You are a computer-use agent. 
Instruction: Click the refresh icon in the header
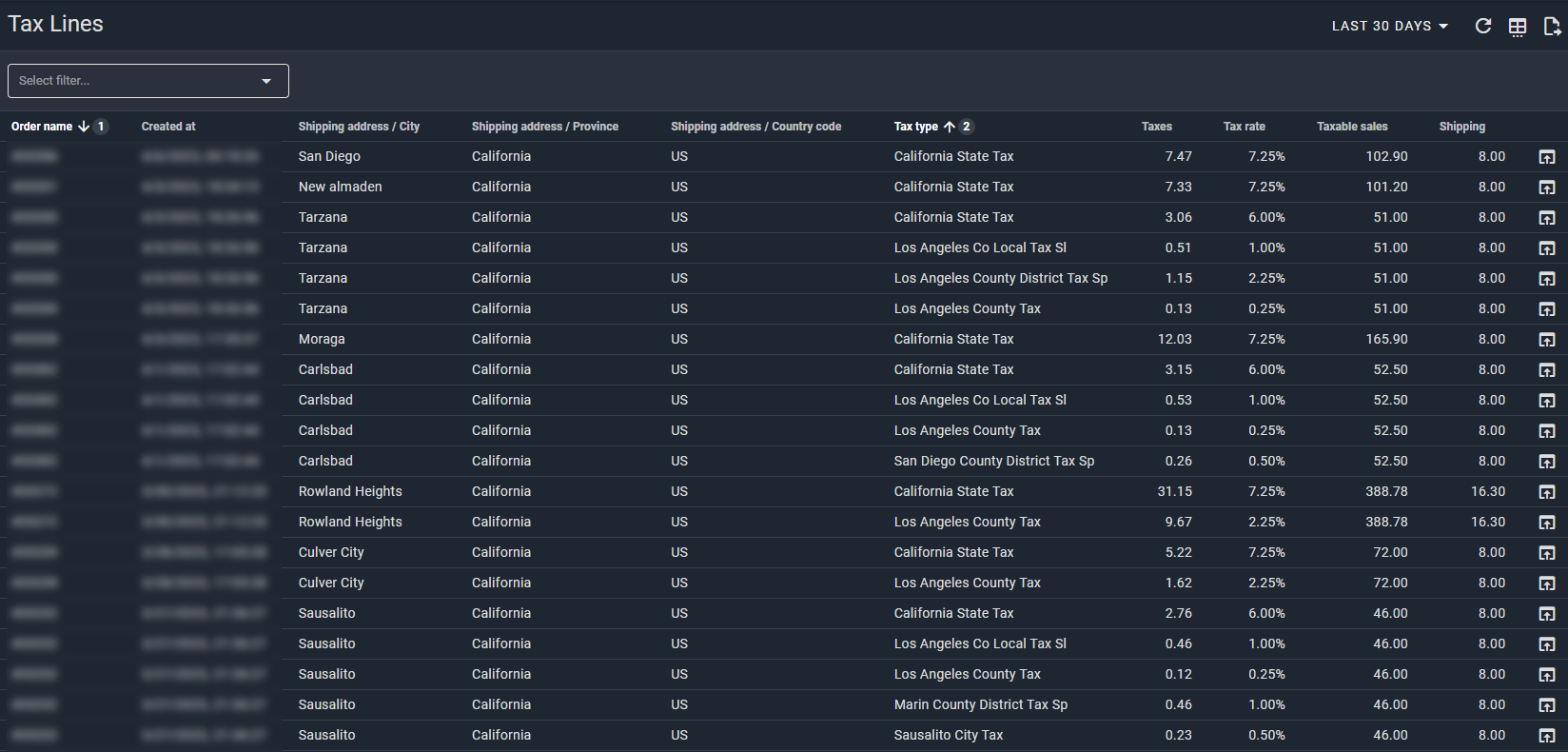[x=1482, y=27]
